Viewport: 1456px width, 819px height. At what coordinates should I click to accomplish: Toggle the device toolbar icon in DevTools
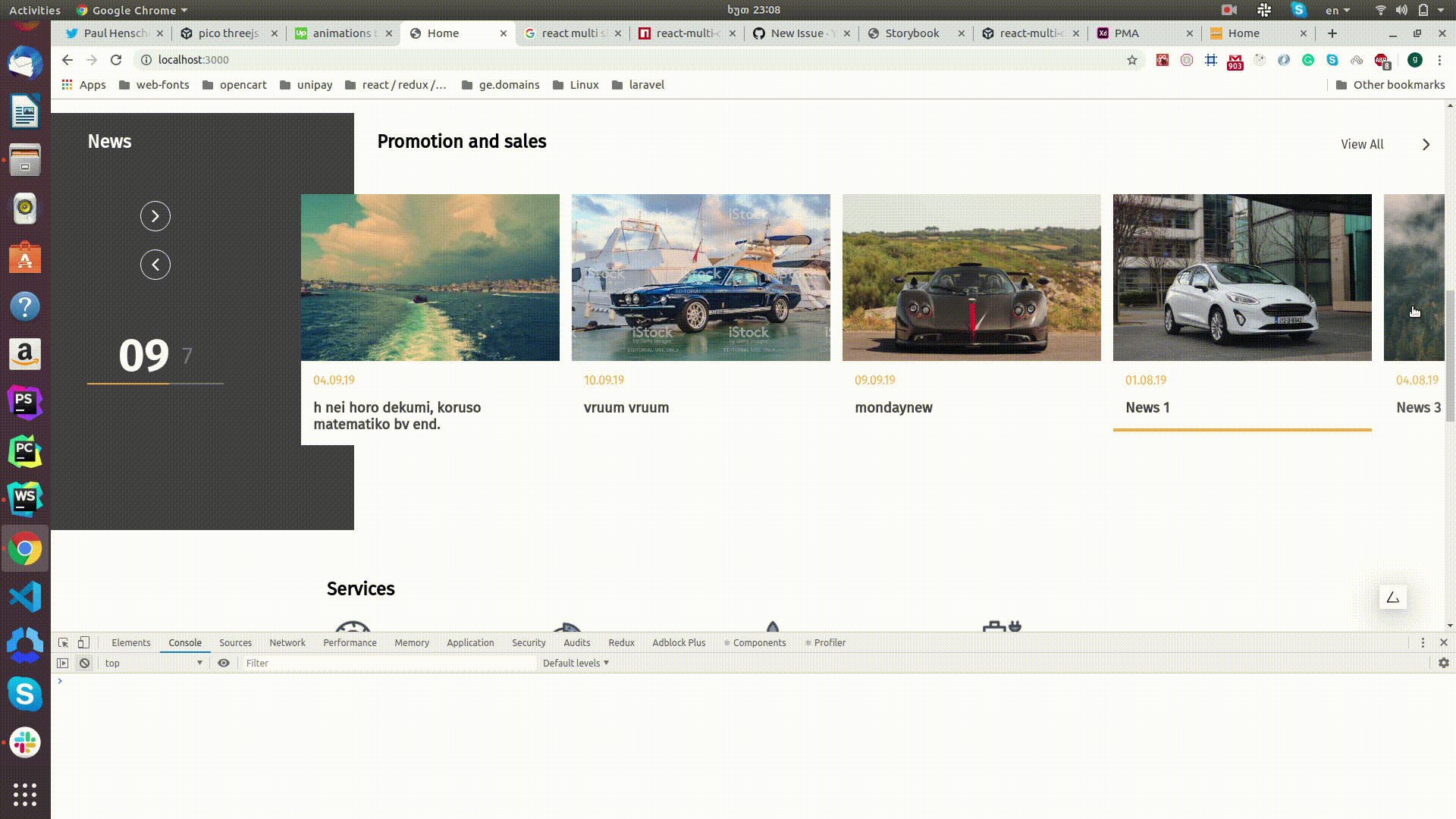(83, 642)
